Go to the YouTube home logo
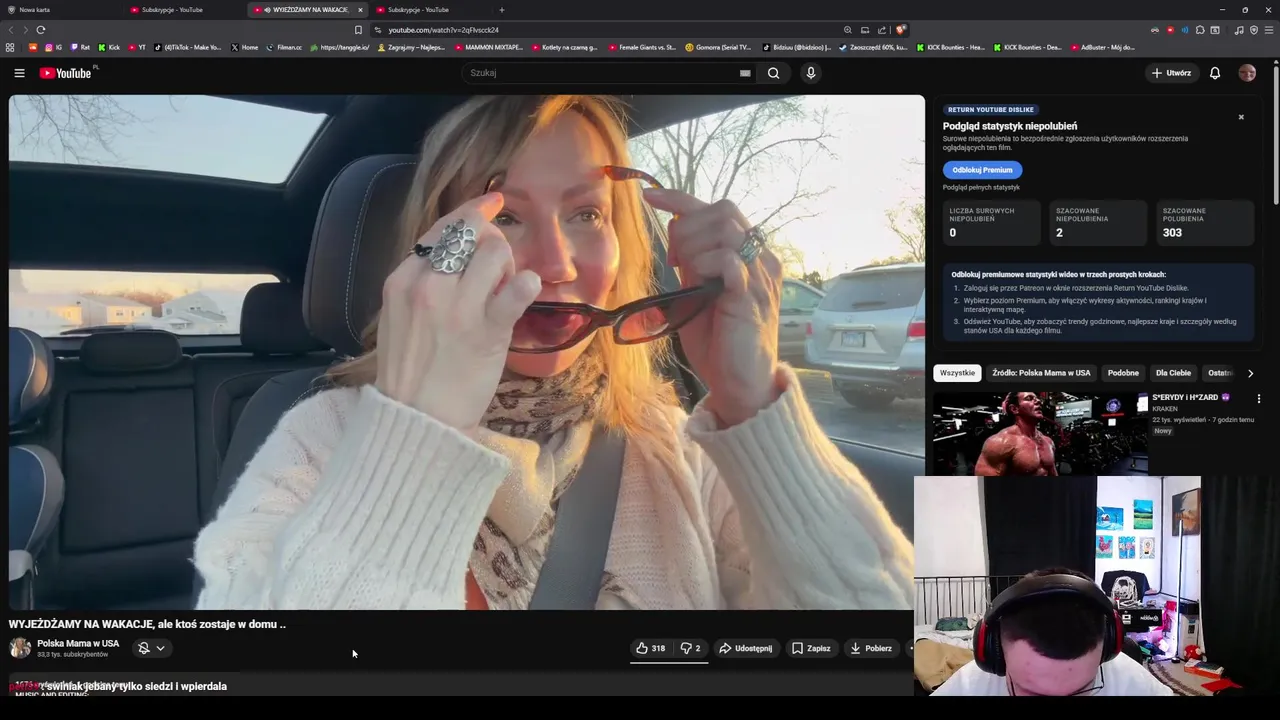Viewport: 1280px width, 720px height. pyautogui.click(x=65, y=73)
